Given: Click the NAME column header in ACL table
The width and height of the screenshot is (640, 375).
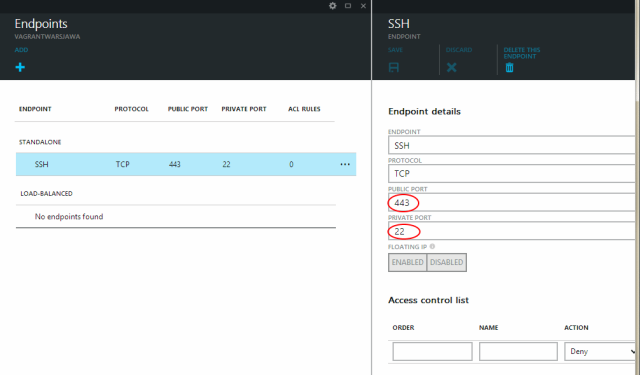Looking at the screenshot, I should tap(489, 328).
